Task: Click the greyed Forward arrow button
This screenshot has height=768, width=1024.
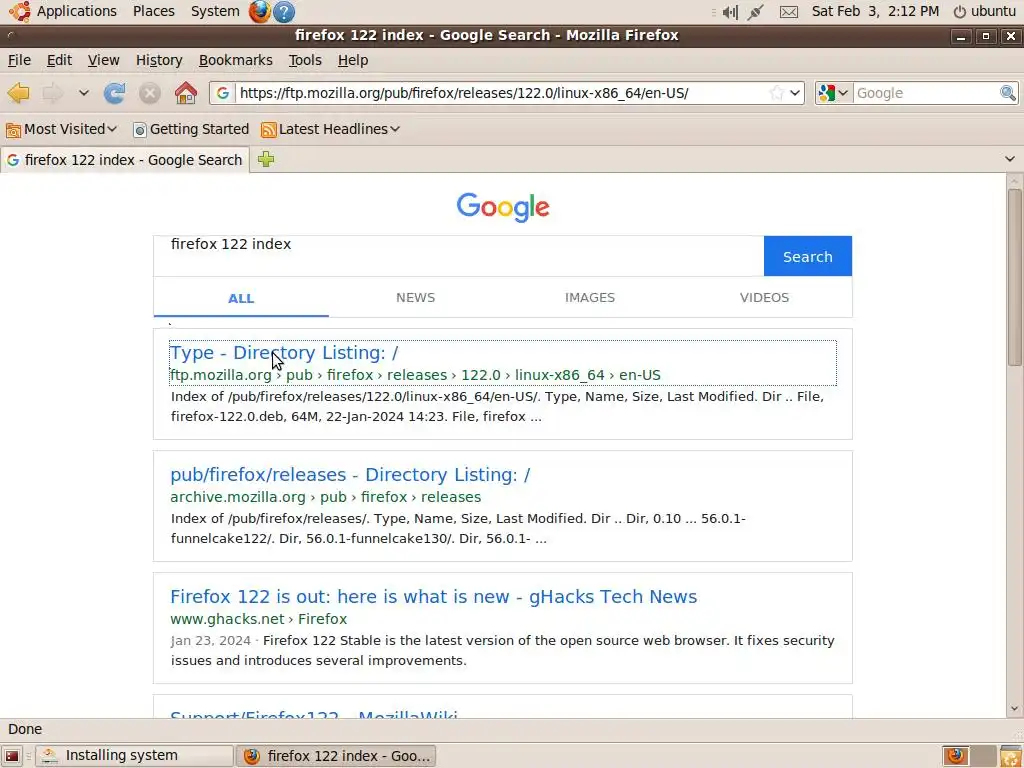Action: [x=52, y=93]
